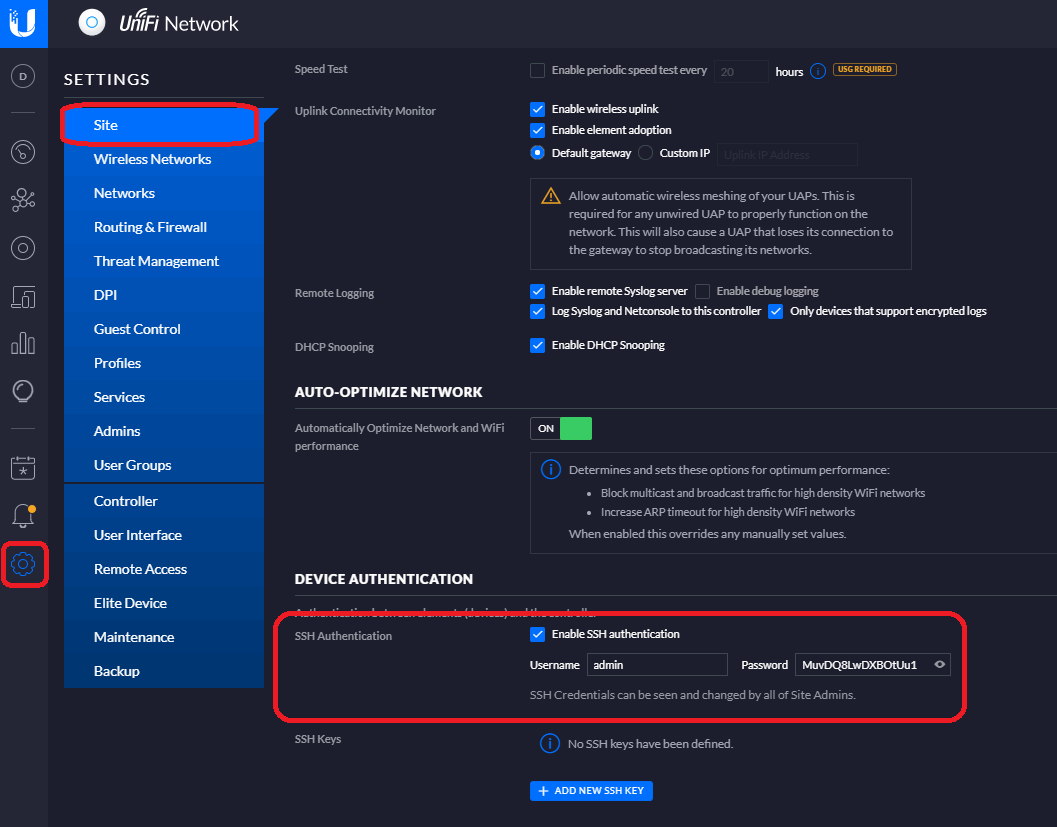Select the Custom IP radio option
The width and height of the screenshot is (1057, 827).
[x=645, y=153]
